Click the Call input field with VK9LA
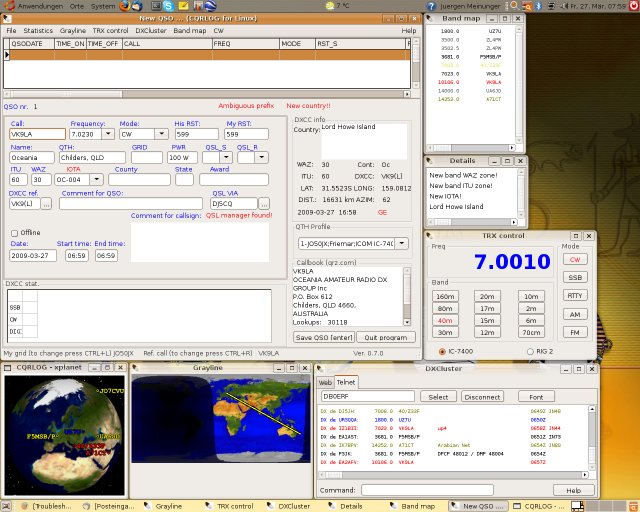This screenshot has height=512, width=640. click(37, 134)
